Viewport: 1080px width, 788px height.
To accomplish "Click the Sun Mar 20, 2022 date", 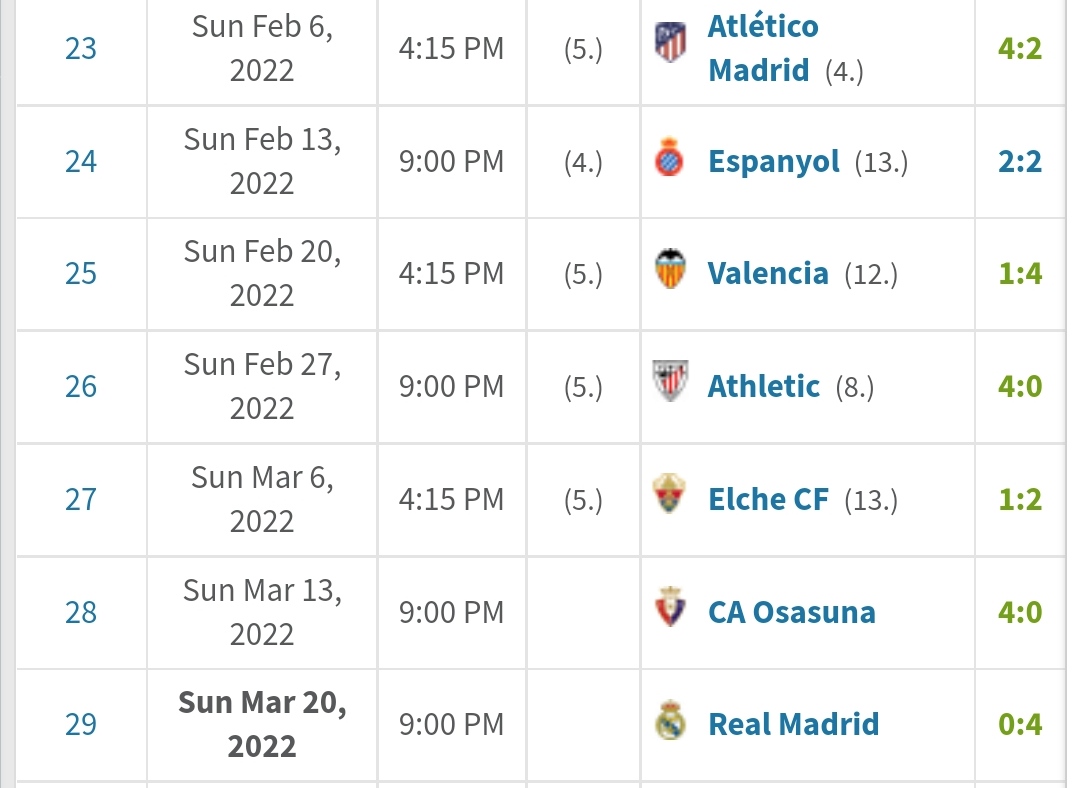I will pyautogui.click(x=262, y=724).
